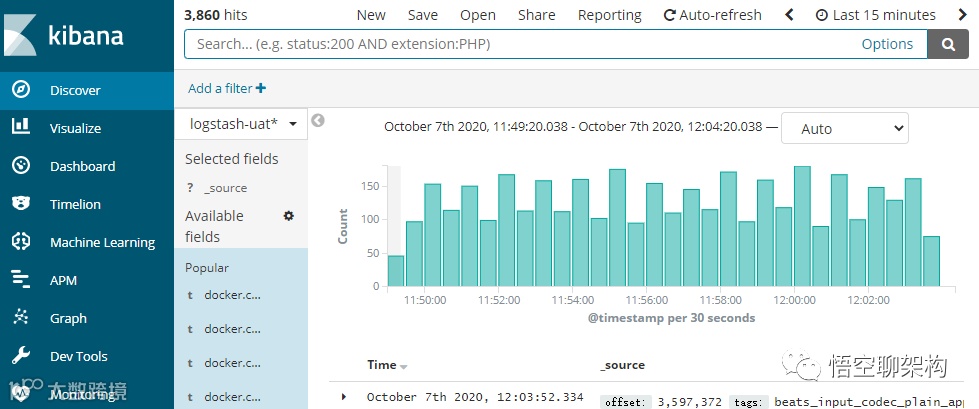Open search Options
979x409 pixels.
[x=887, y=44]
